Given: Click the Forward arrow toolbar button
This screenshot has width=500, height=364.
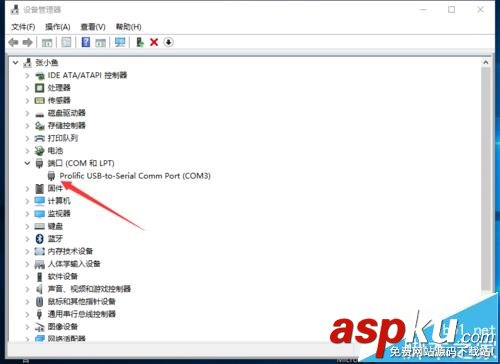Looking at the screenshot, I should point(27,42).
